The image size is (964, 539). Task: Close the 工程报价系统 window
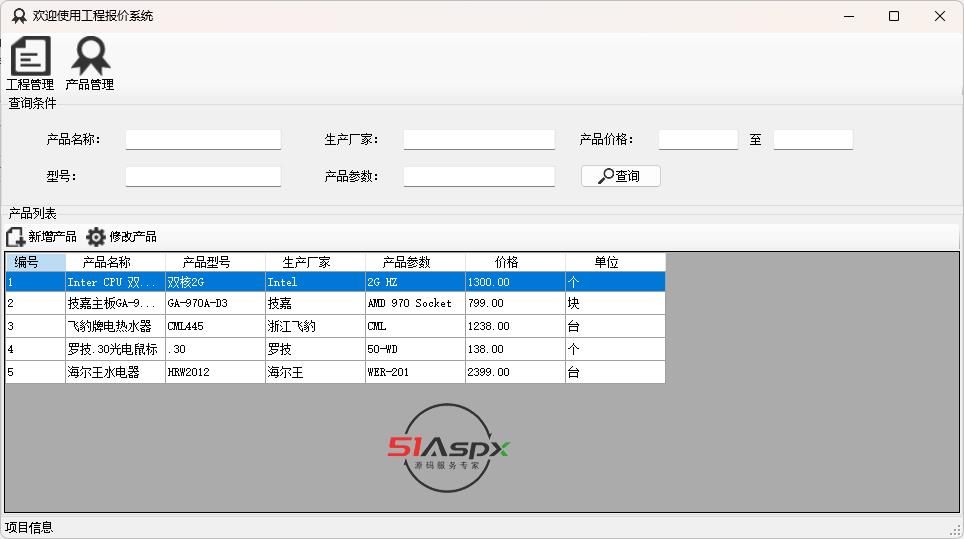click(x=939, y=16)
